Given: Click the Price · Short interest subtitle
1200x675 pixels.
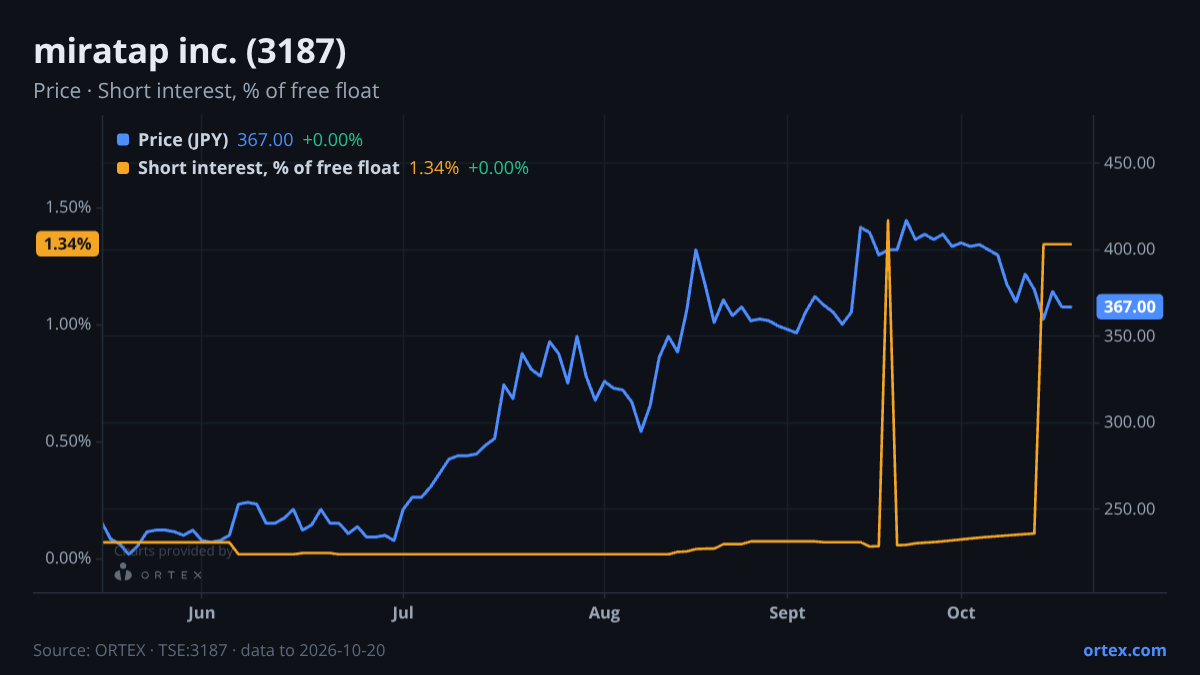Looking at the screenshot, I should 206,91.
